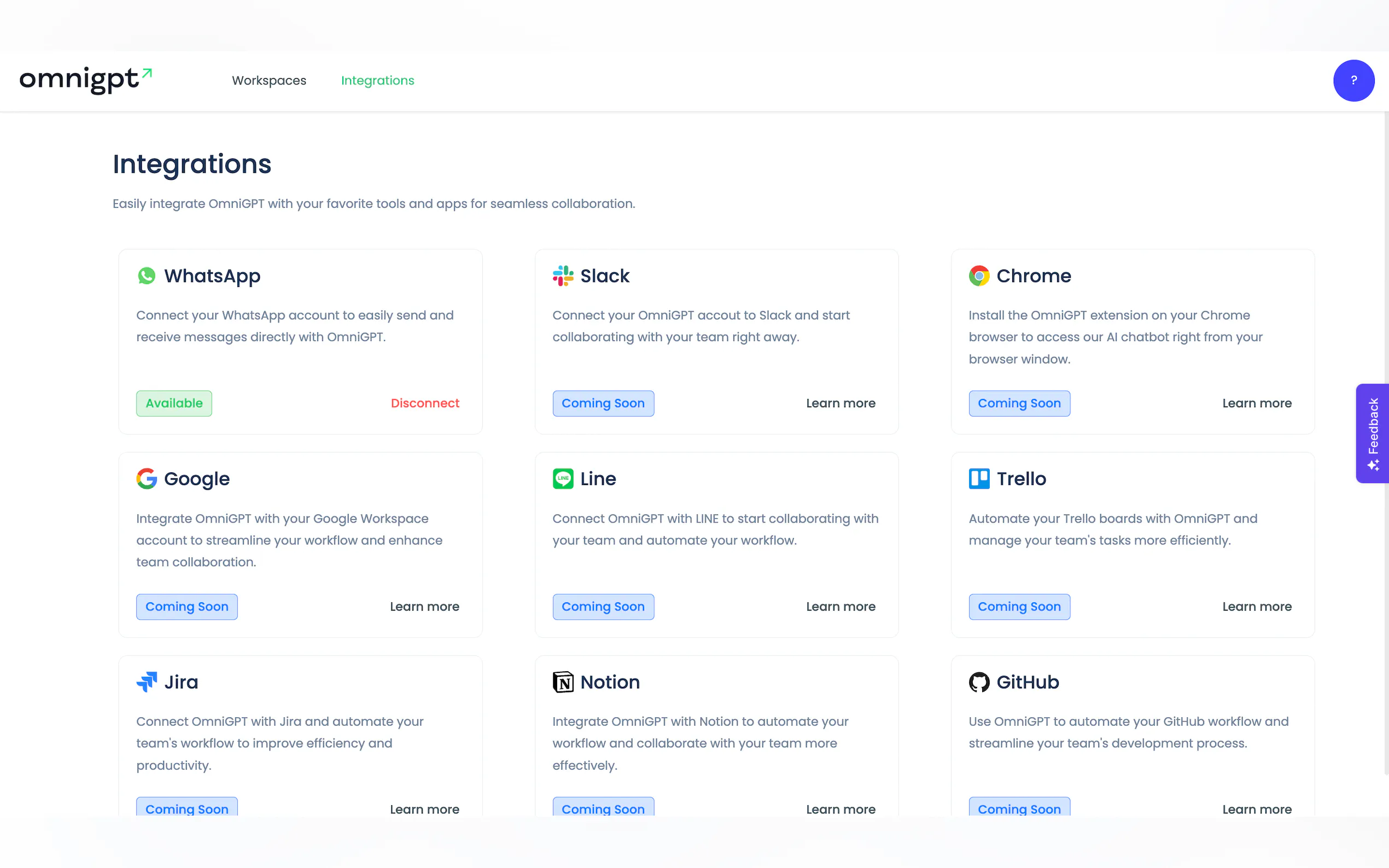Click the Line app icon
1389x868 pixels.
click(x=563, y=479)
